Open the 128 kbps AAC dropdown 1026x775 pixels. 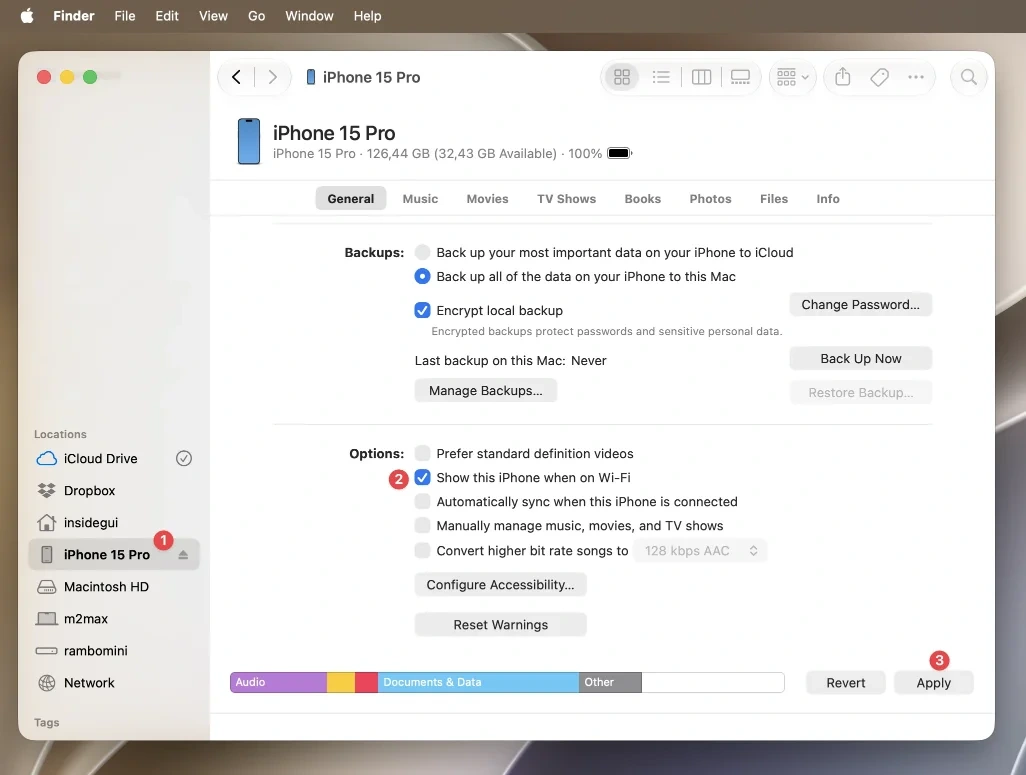700,550
